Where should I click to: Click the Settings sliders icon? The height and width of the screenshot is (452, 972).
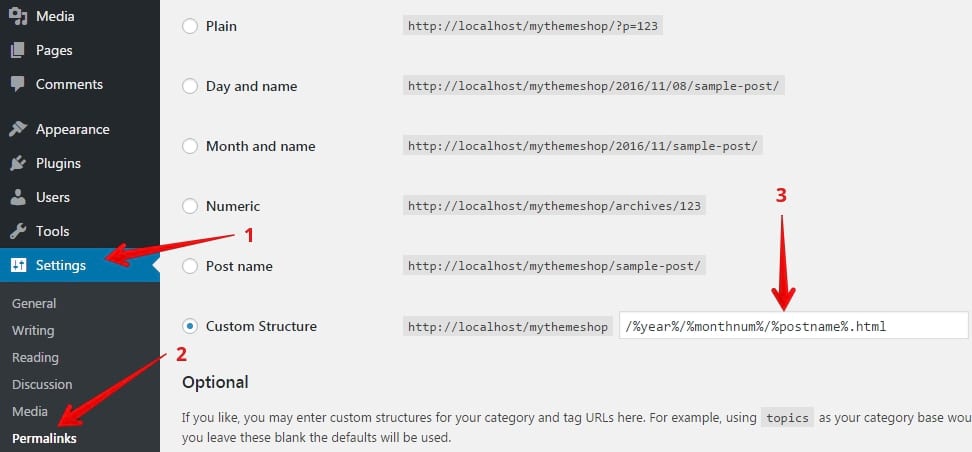[18, 265]
